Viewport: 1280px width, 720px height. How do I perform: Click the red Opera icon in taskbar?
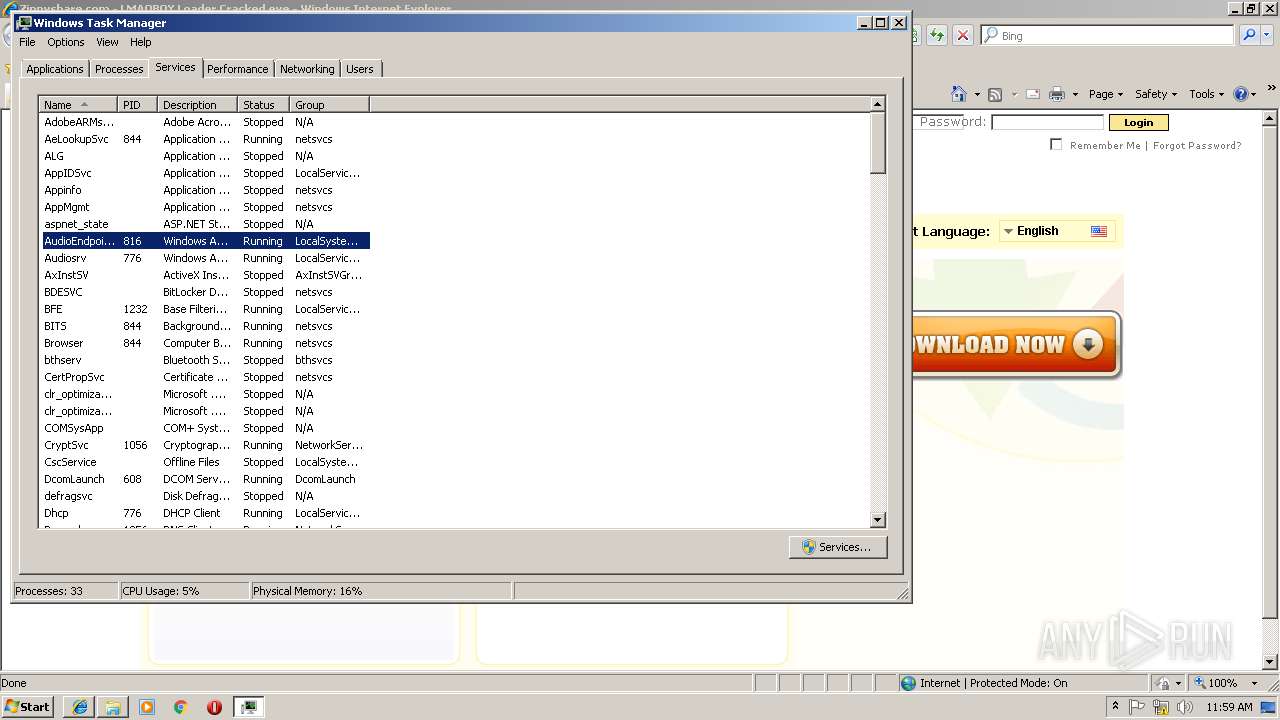[x=214, y=707]
